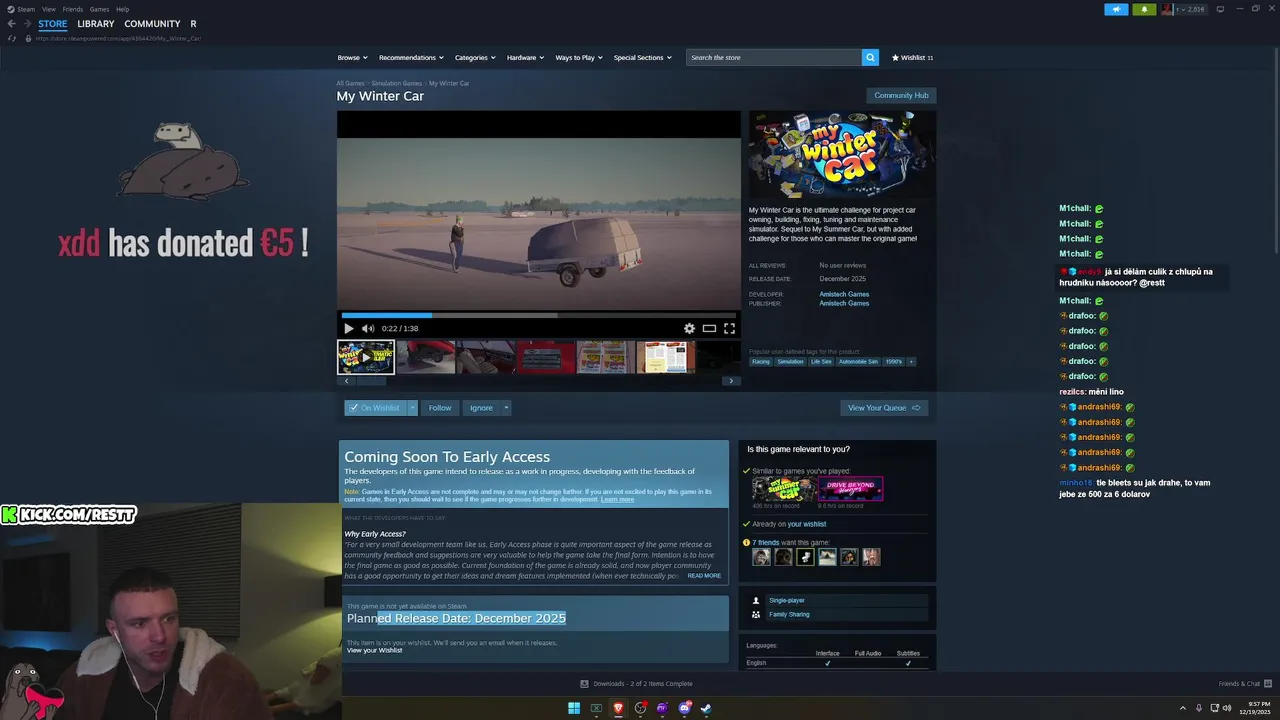Open Steam from the taskbar

[x=706, y=708]
